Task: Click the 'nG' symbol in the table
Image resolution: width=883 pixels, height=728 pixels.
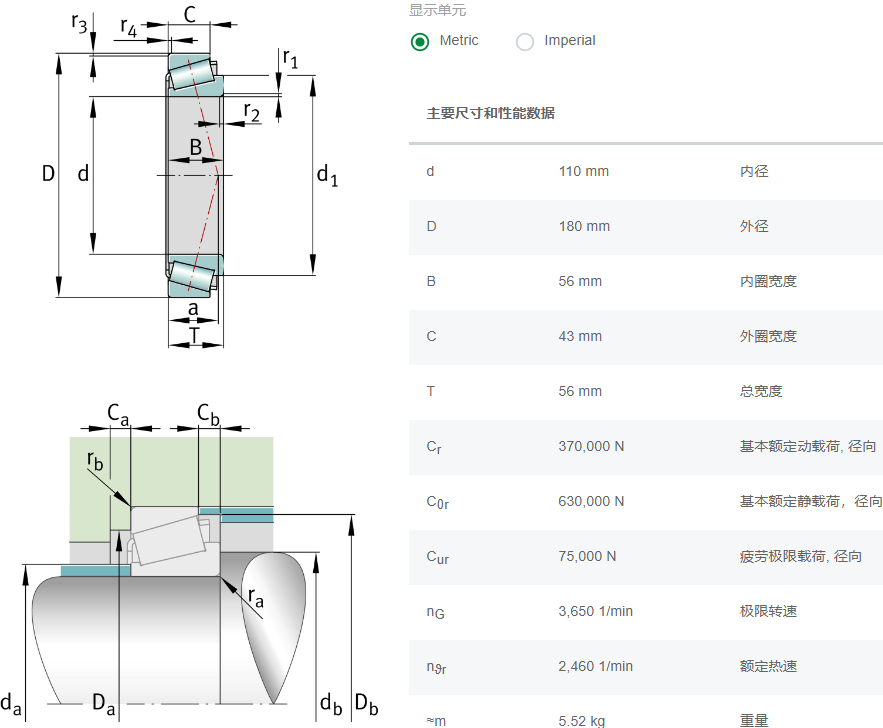Action: (x=435, y=612)
